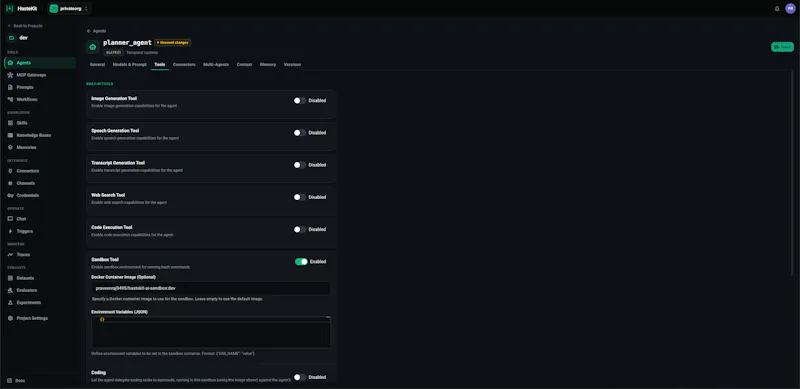Image resolution: width=800 pixels, height=389 pixels.
Task: Click the Prompts sidebar icon
Action: 11,87
